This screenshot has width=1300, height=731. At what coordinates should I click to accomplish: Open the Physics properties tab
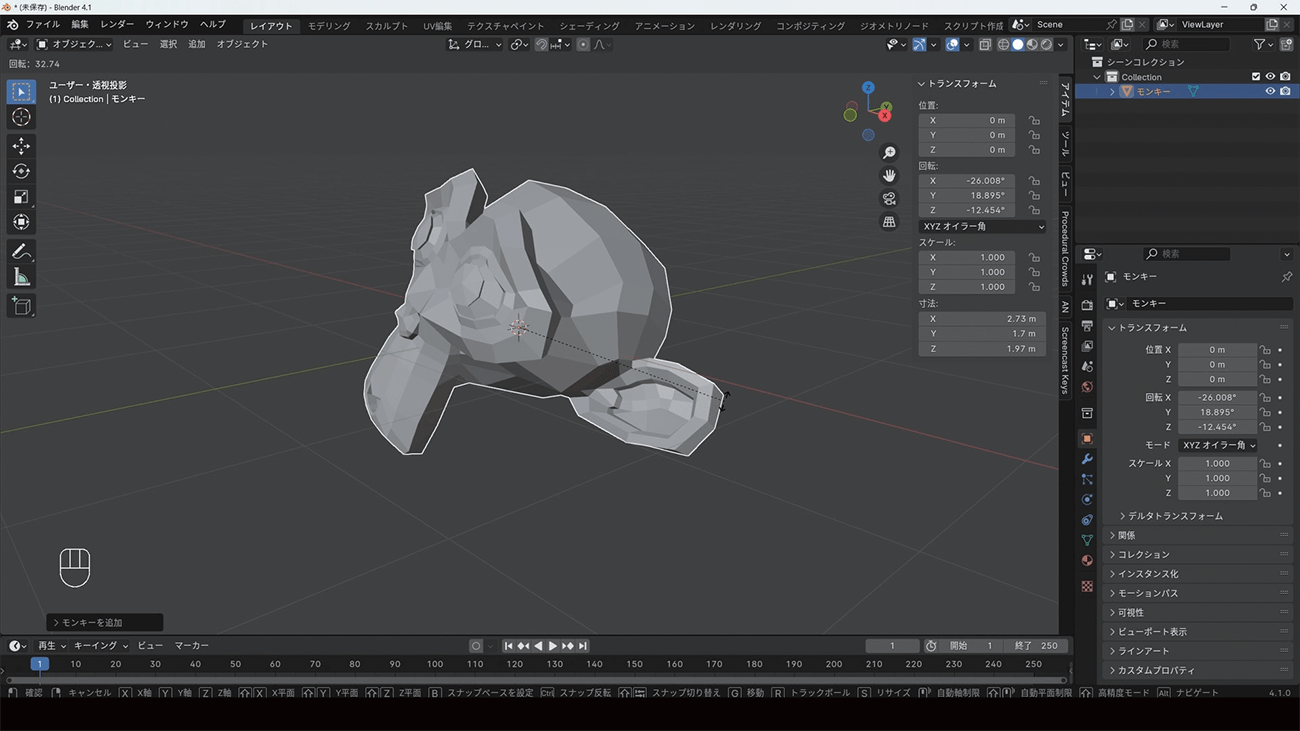tap(1087, 500)
